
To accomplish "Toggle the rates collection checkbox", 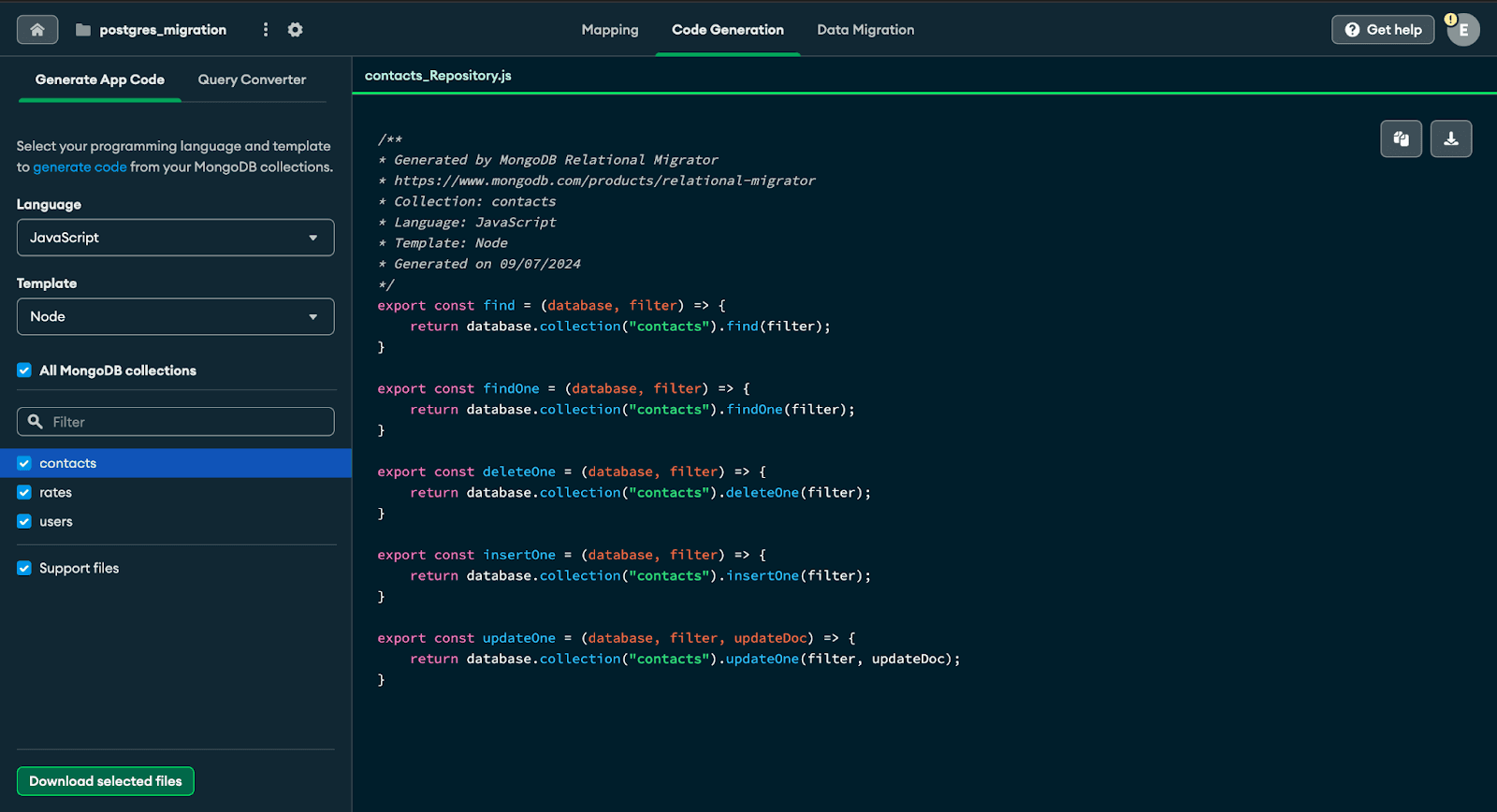I will click(24, 492).
